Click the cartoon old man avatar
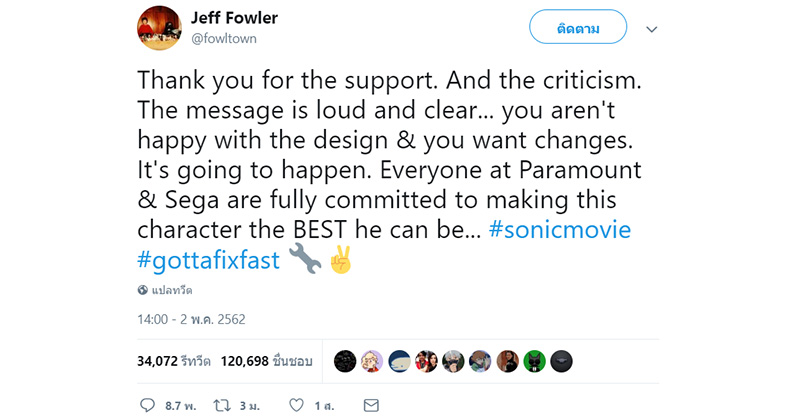This screenshot has height=418, width=800. tap(372, 361)
